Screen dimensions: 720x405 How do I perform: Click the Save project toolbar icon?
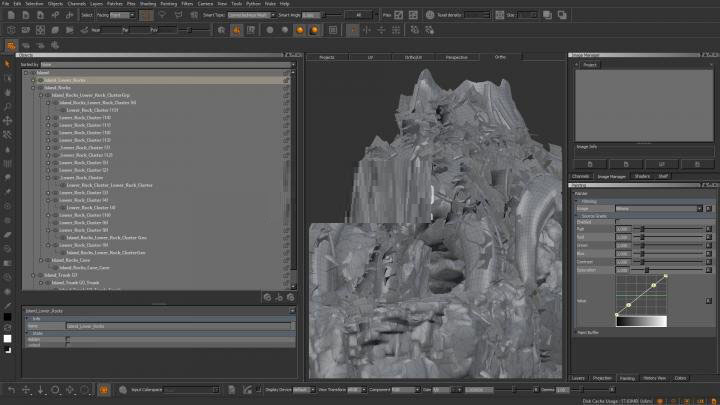tap(40, 15)
